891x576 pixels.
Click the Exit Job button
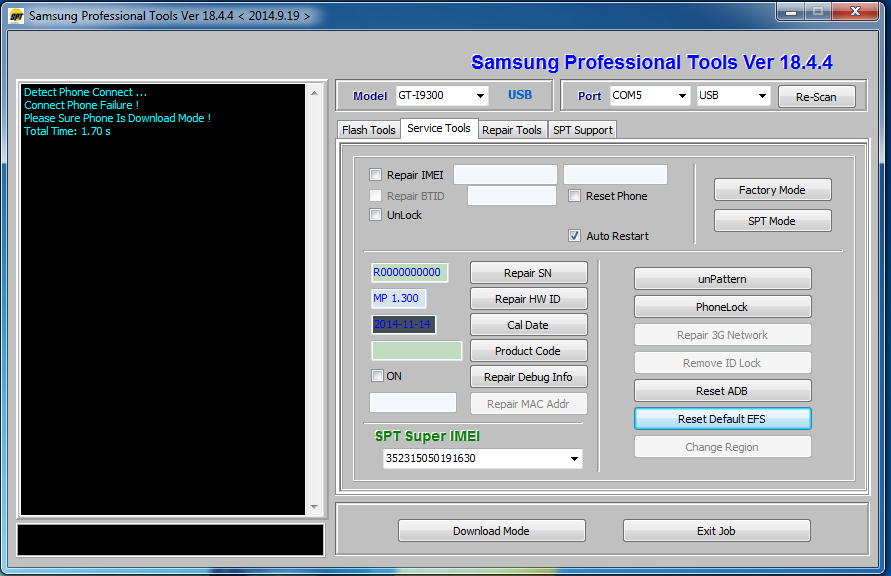(717, 531)
